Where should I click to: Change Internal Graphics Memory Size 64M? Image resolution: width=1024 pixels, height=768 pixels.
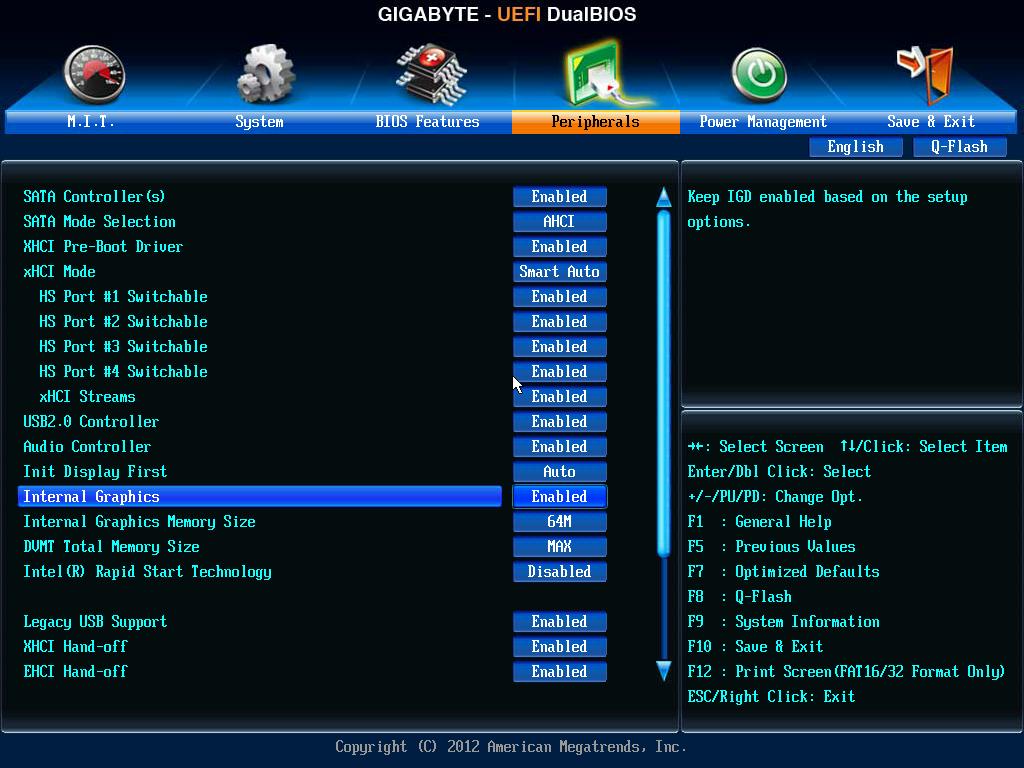pyautogui.click(x=560, y=521)
